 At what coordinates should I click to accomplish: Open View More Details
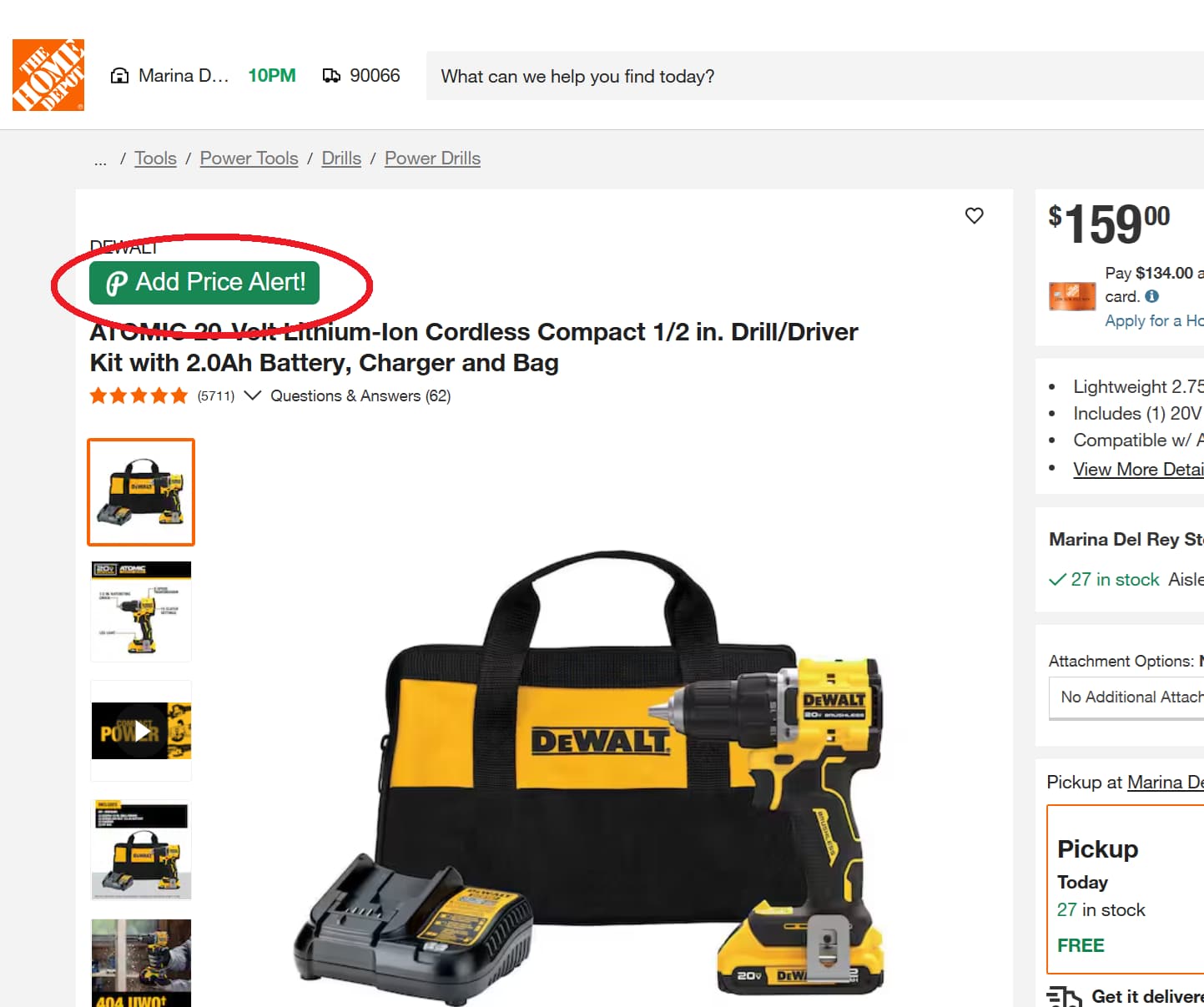click(x=1138, y=469)
